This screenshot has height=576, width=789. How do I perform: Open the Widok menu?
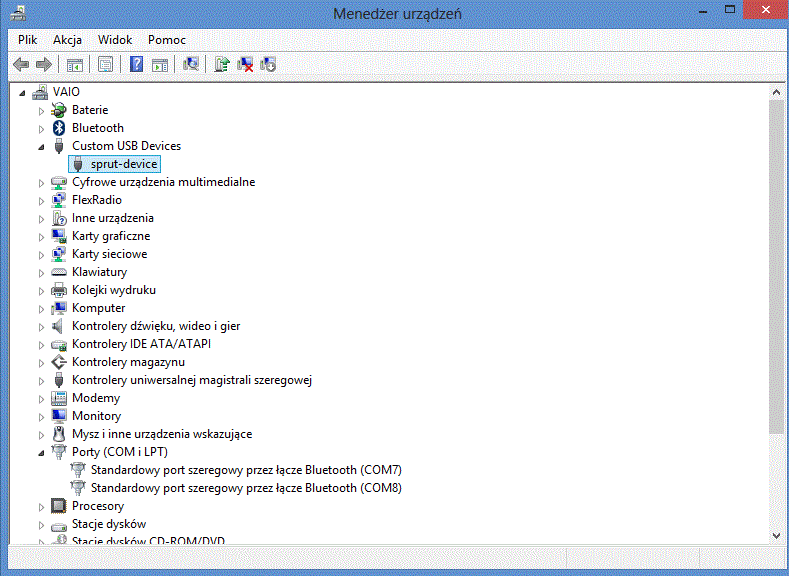(x=115, y=40)
